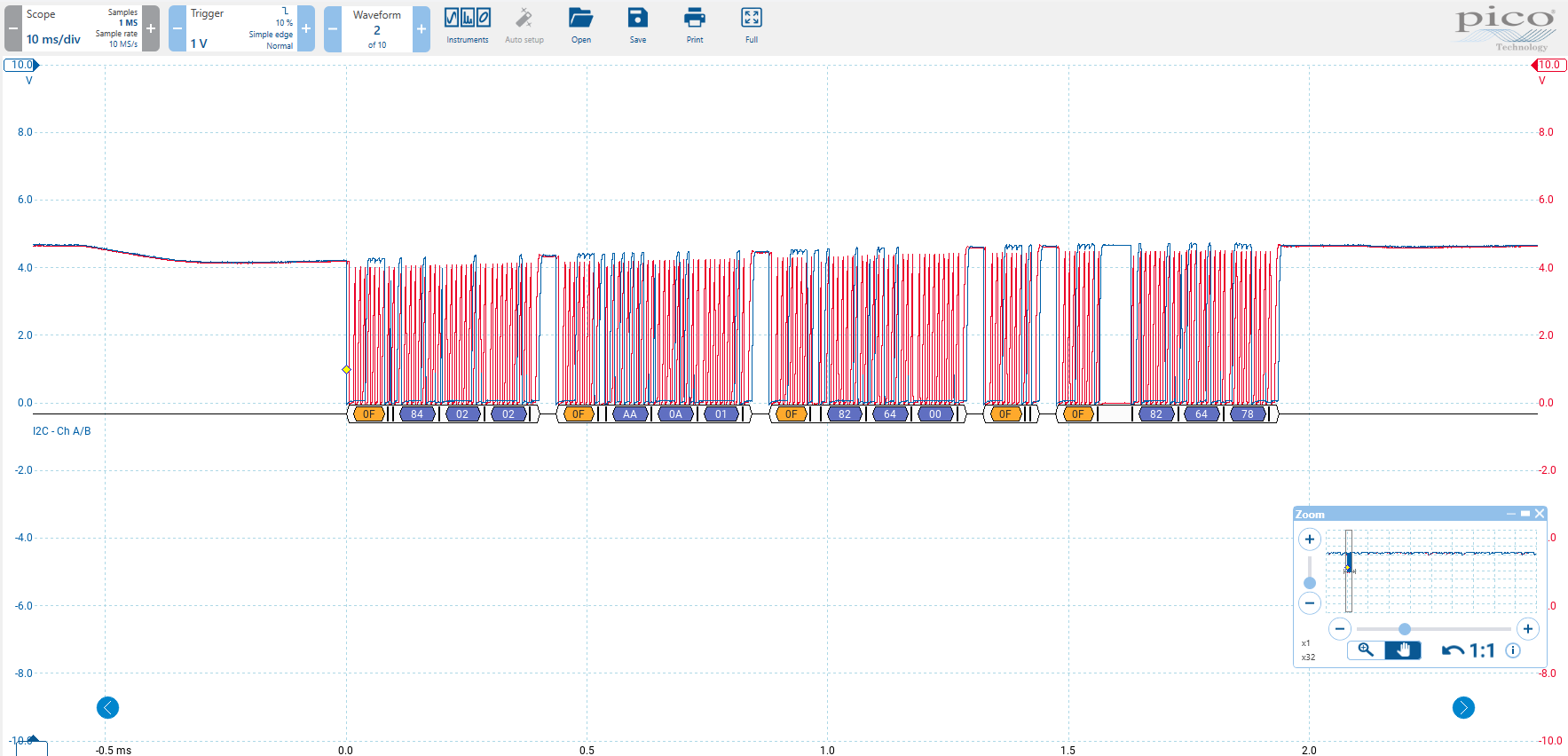Reset zoom to 1:1
Image resolution: width=1568 pixels, height=756 pixels.
[1482, 650]
